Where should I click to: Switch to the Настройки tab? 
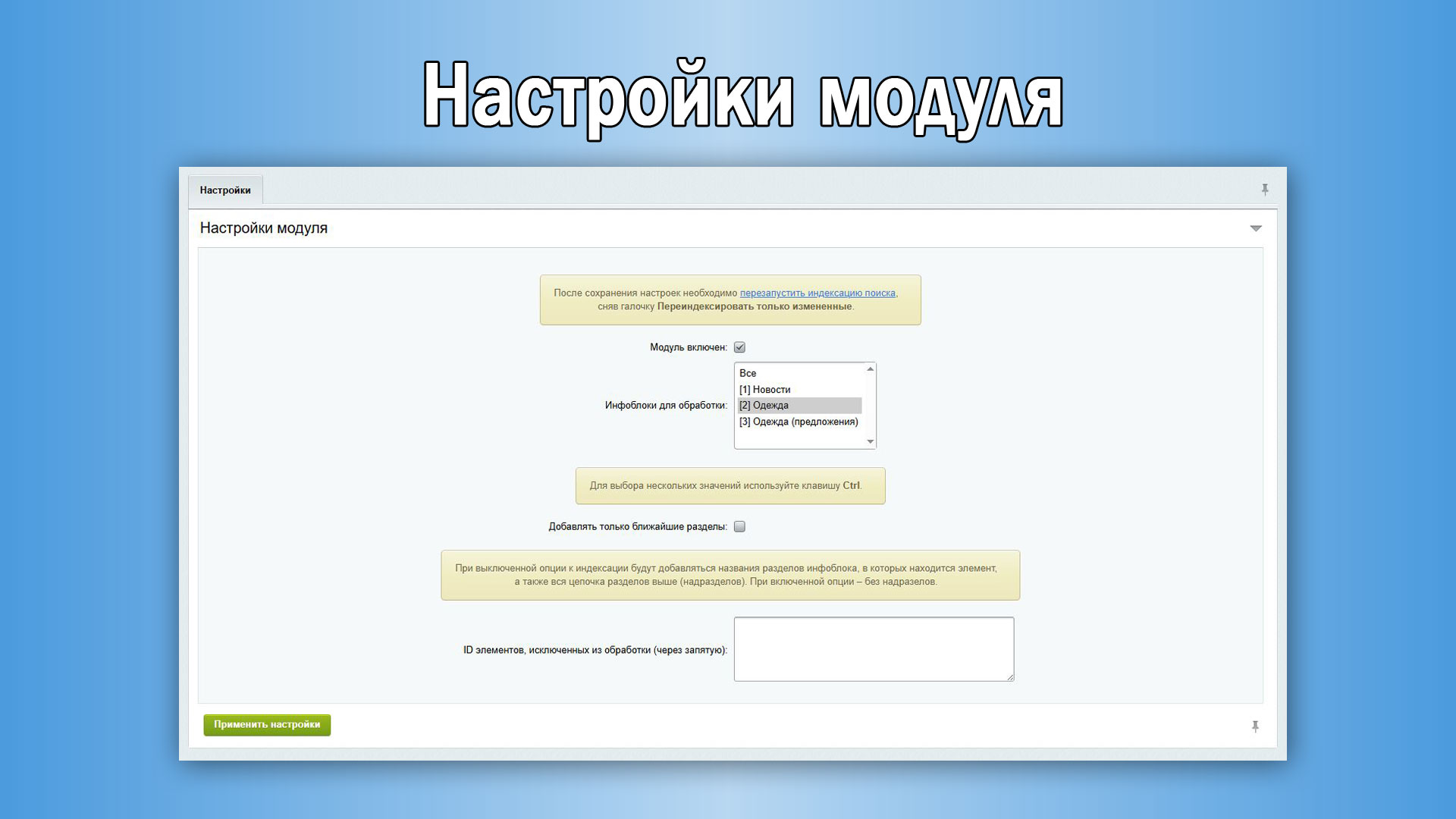pyautogui.click(x=225, y=190)
